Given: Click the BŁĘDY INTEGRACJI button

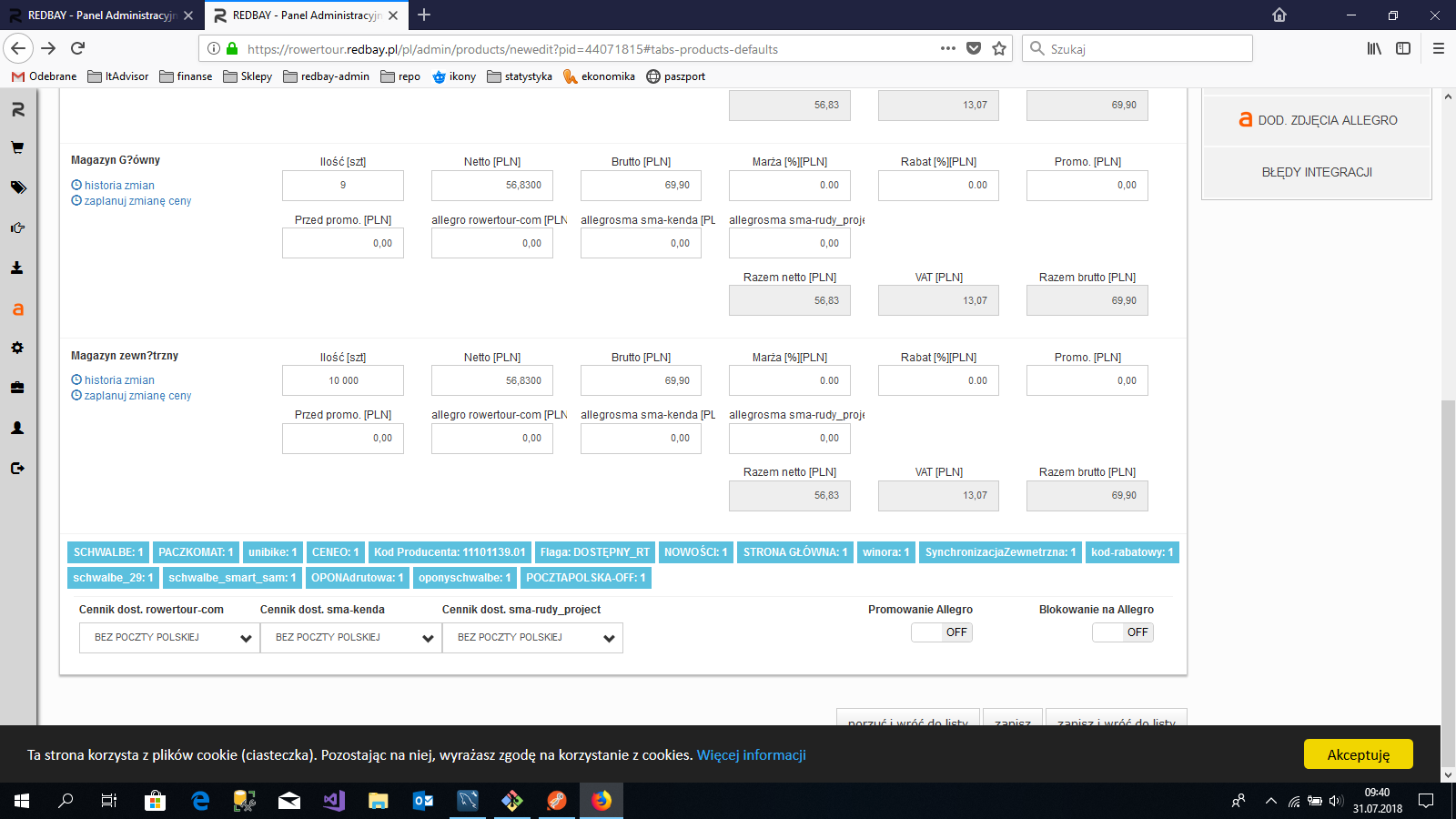Looking at the screenshot, I should [x=1316, y=172].
